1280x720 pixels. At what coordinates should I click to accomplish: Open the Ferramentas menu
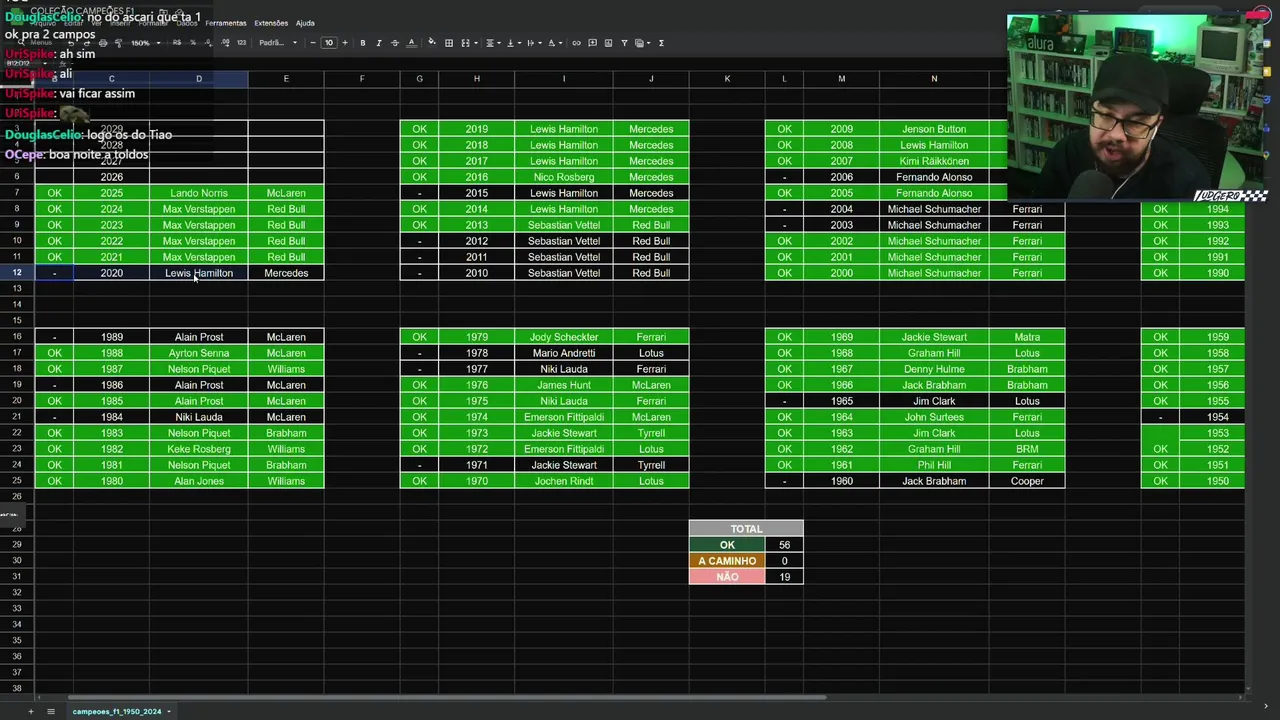coord(225,23)
